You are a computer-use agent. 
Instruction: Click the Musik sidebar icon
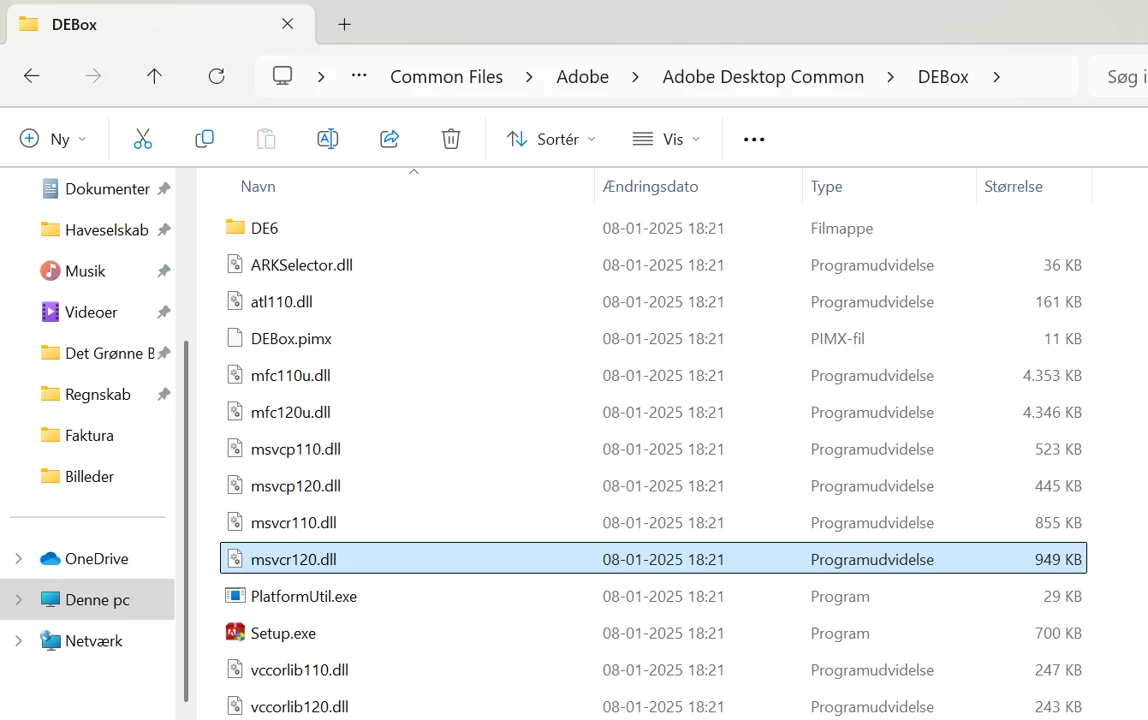pos(50,270)
